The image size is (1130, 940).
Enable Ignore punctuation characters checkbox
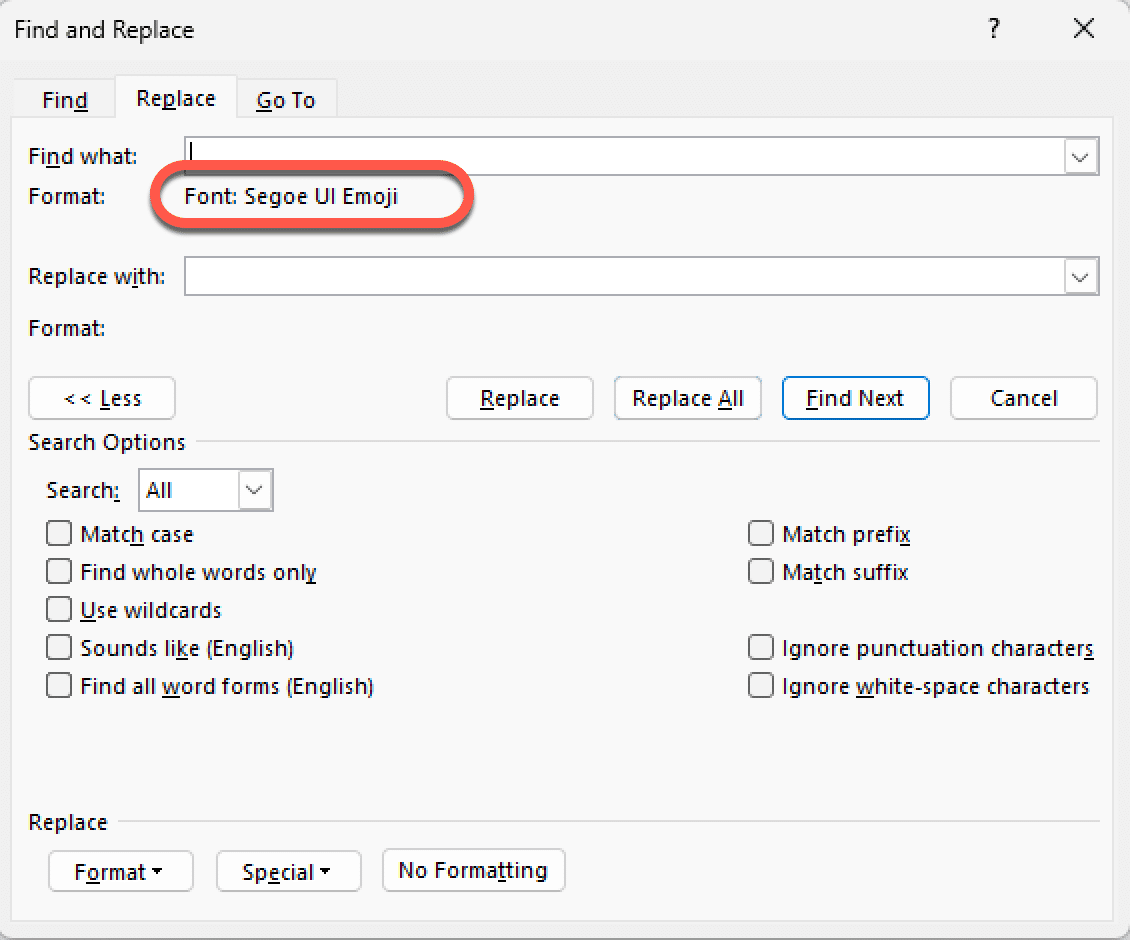(x=761, y=648)
